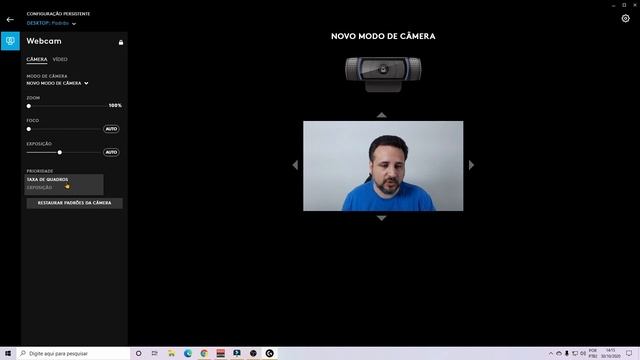The height and width of the screenshot is (360, 640).
Task: Adjust the FOCO slider handle
Action: point(29,129)
